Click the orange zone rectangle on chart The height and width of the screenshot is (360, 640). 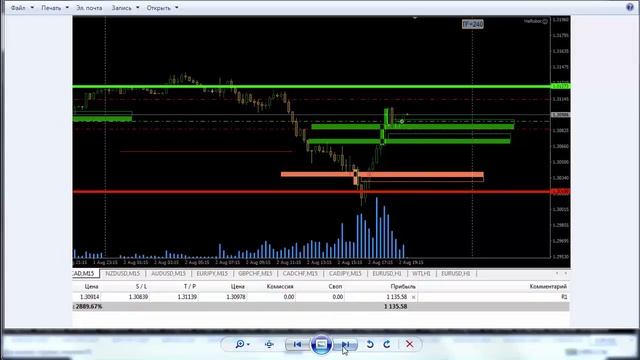tap(382, 174)
